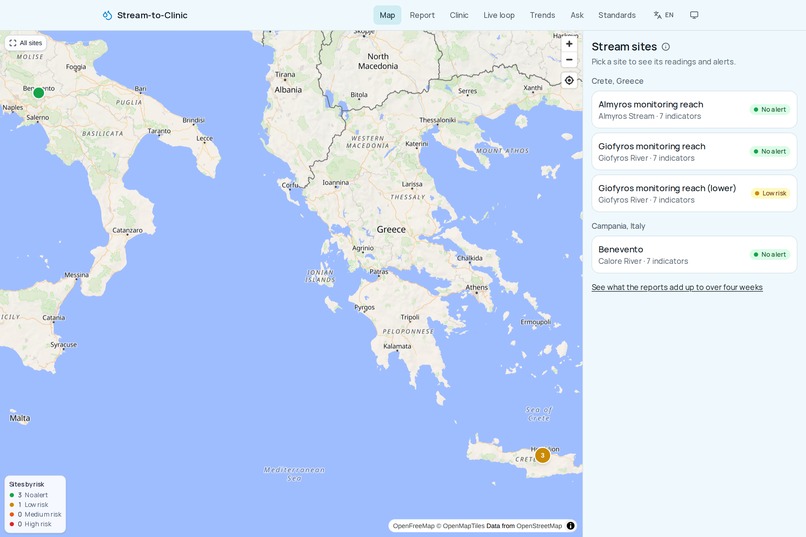This screenshot has height=537, width=806.
Task: Click the 'Crete, Greece' group heading
Action: (617, 81)
